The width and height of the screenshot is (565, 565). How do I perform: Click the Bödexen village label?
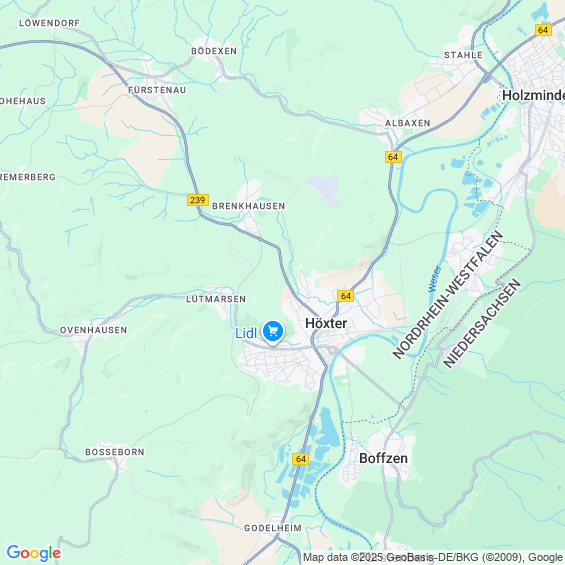(x=214, y=51)
